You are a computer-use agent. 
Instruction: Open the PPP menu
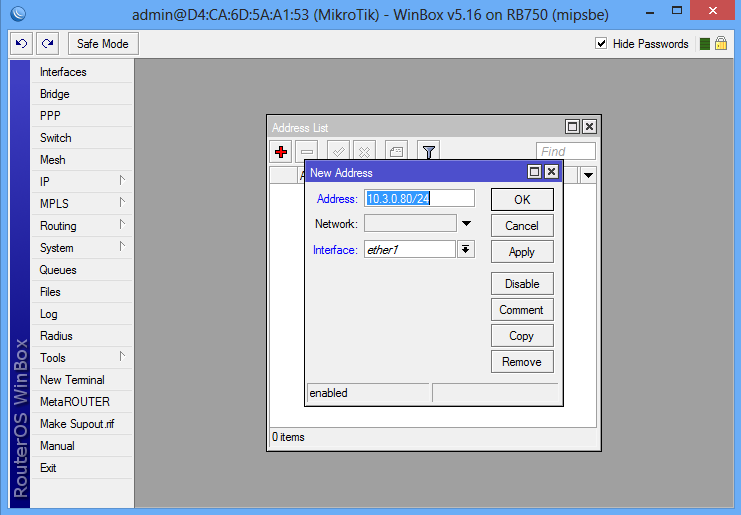pyautogui.click(x=82, y=116)
